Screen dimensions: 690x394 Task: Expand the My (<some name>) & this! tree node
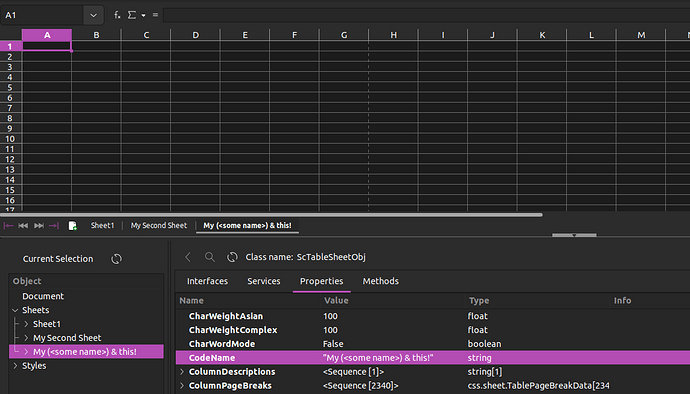coord(26,352)
